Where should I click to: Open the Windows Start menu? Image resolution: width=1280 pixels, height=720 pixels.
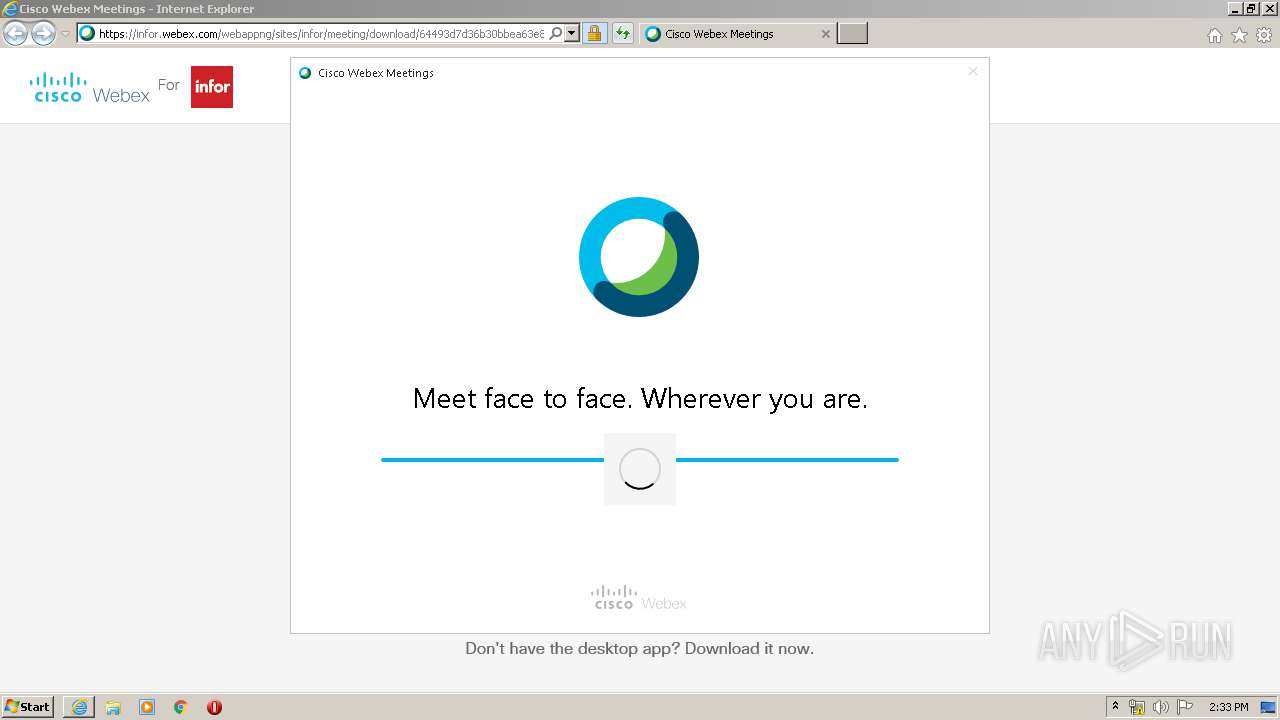pyautogui.click(x=27, y=706)
